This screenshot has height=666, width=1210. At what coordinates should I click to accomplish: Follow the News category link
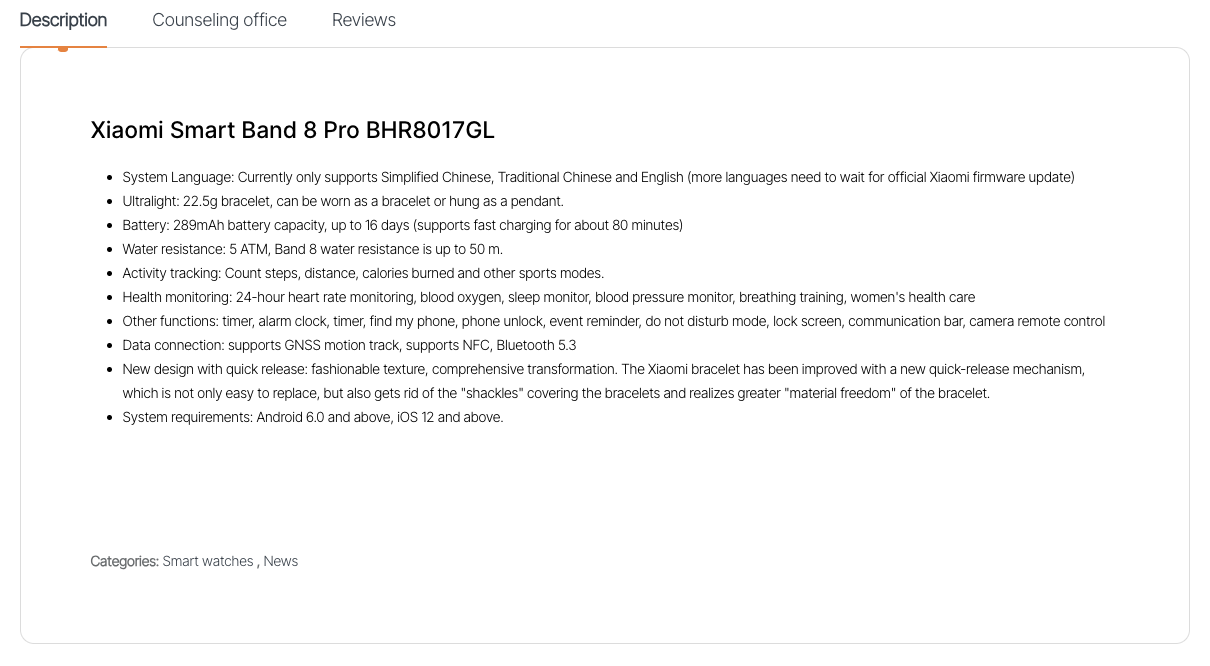[280, 561]
